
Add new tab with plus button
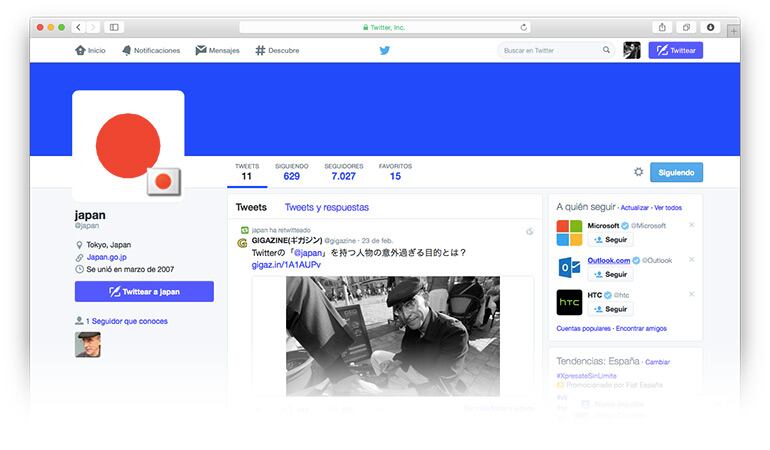[x=734, y=31]
